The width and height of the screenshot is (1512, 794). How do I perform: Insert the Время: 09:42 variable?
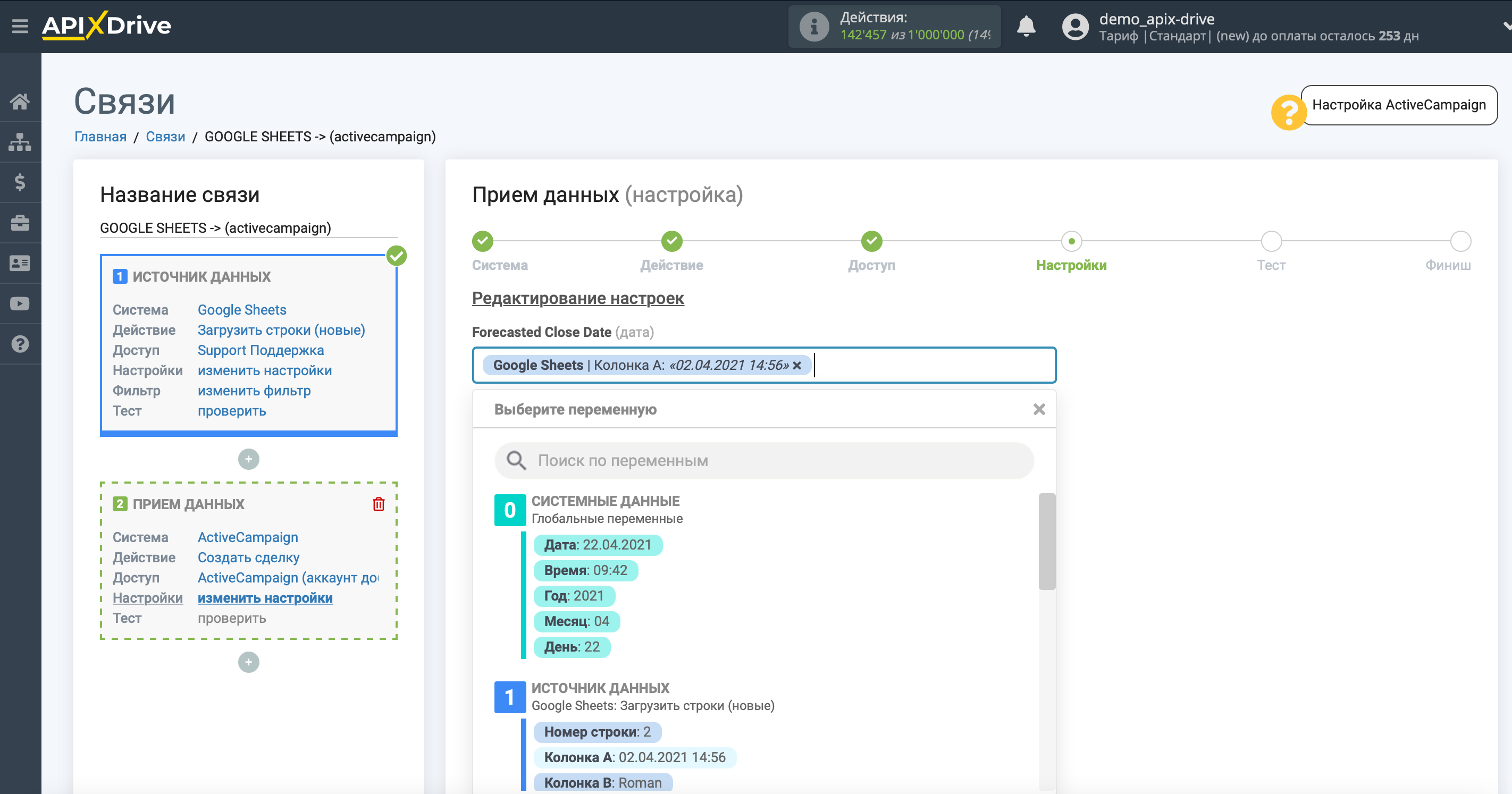[585, 570]
